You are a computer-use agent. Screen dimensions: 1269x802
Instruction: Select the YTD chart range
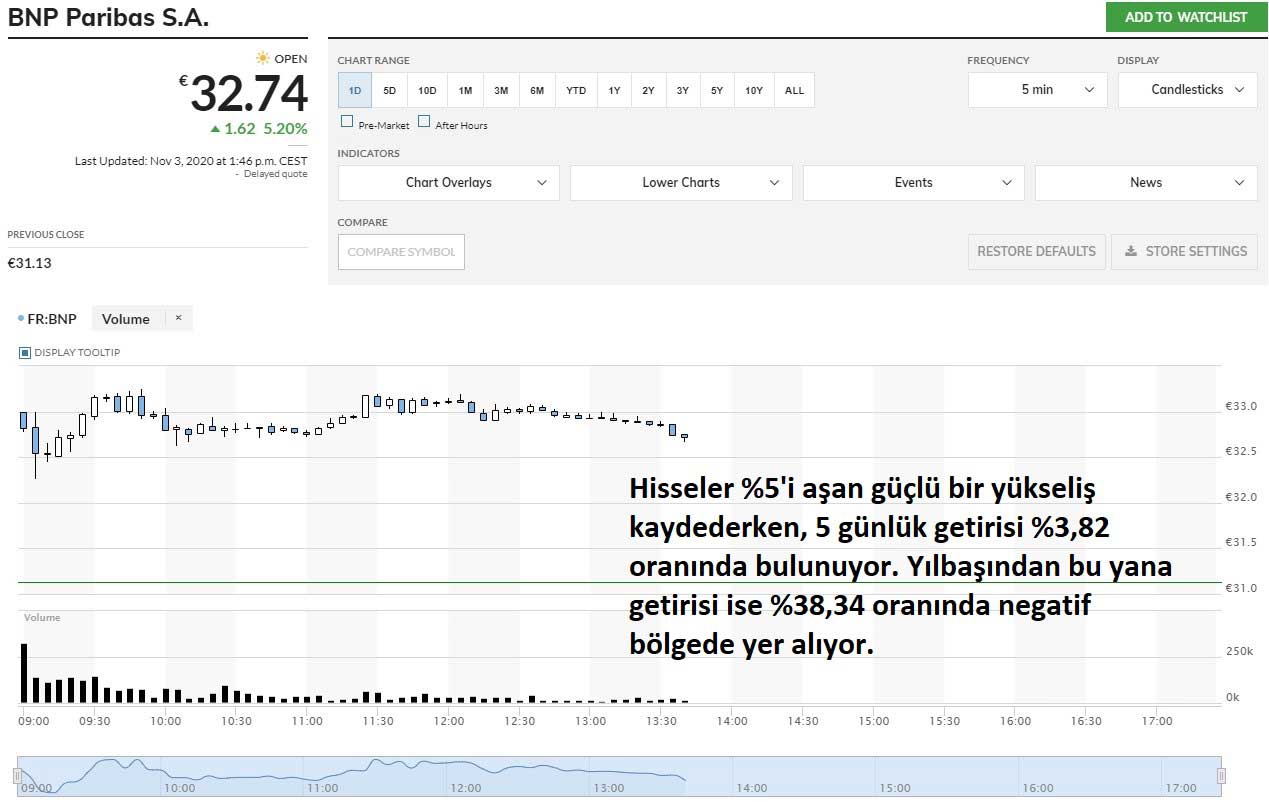[x=576, y=90]
